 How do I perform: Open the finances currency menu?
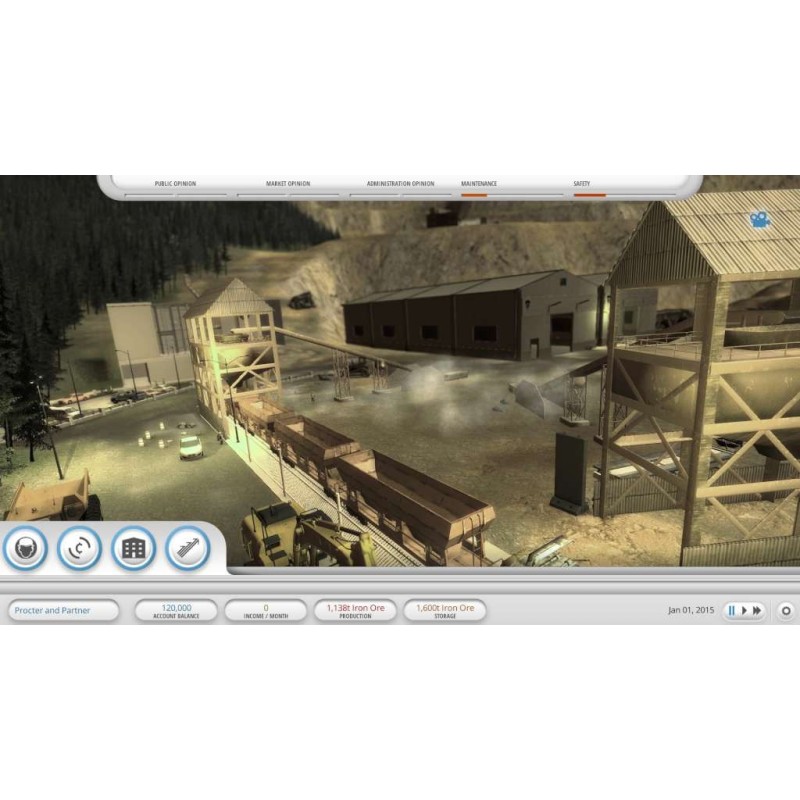(x=79, y=548)
